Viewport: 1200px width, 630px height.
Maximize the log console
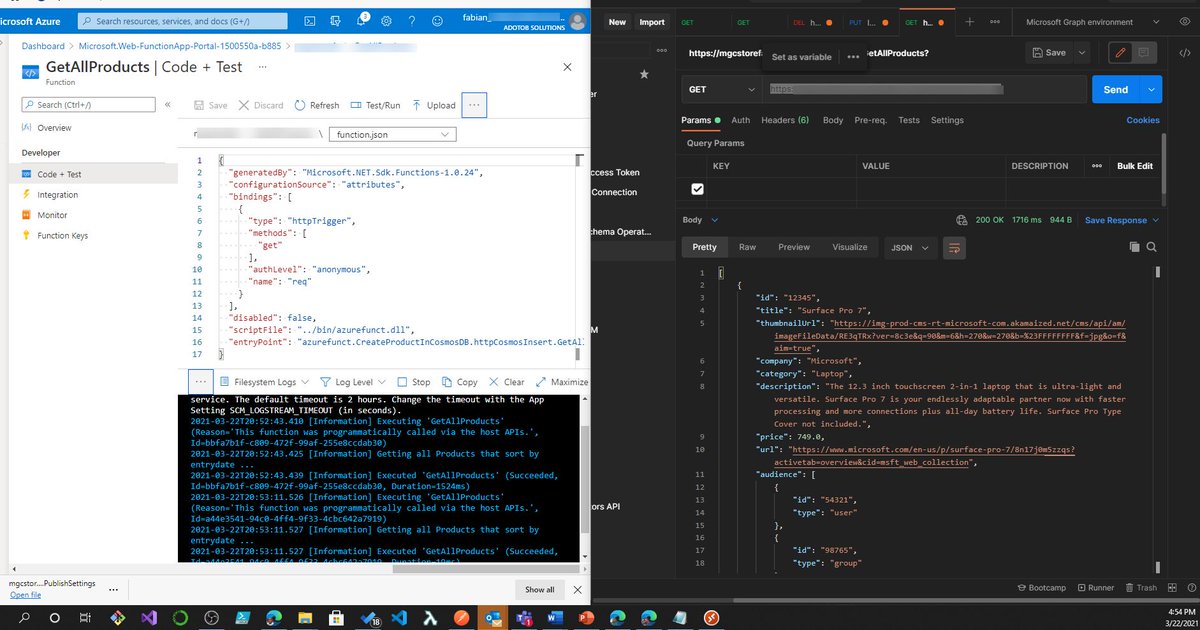tap(560, 381)
